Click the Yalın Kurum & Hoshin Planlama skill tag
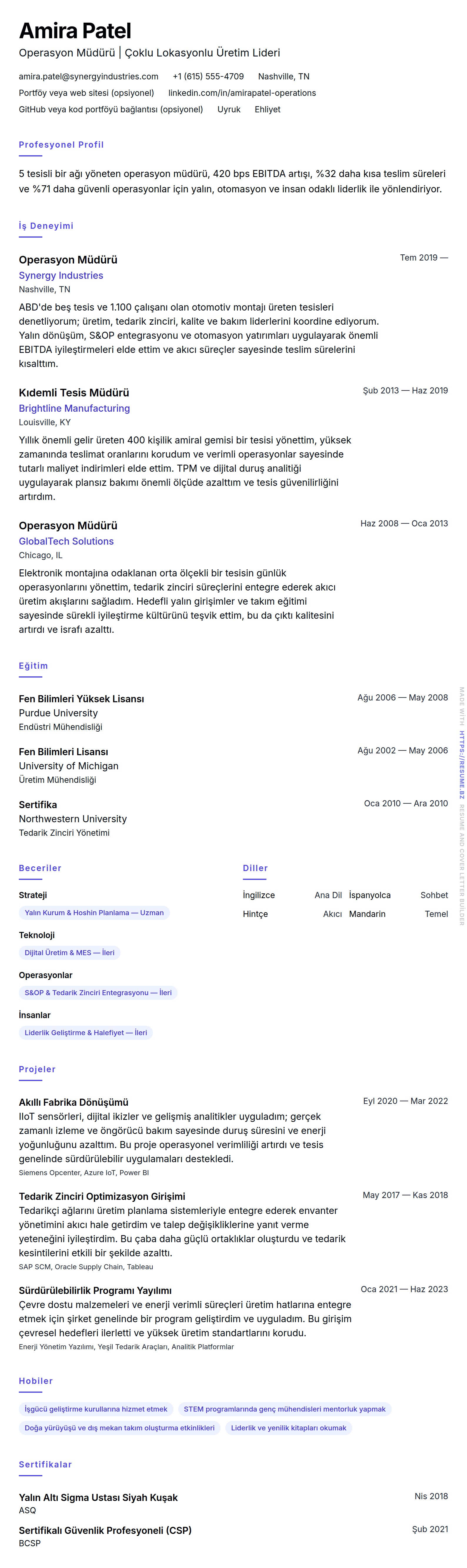The width and height of the screenshot is (467, 1568). (x=94, y=913)
